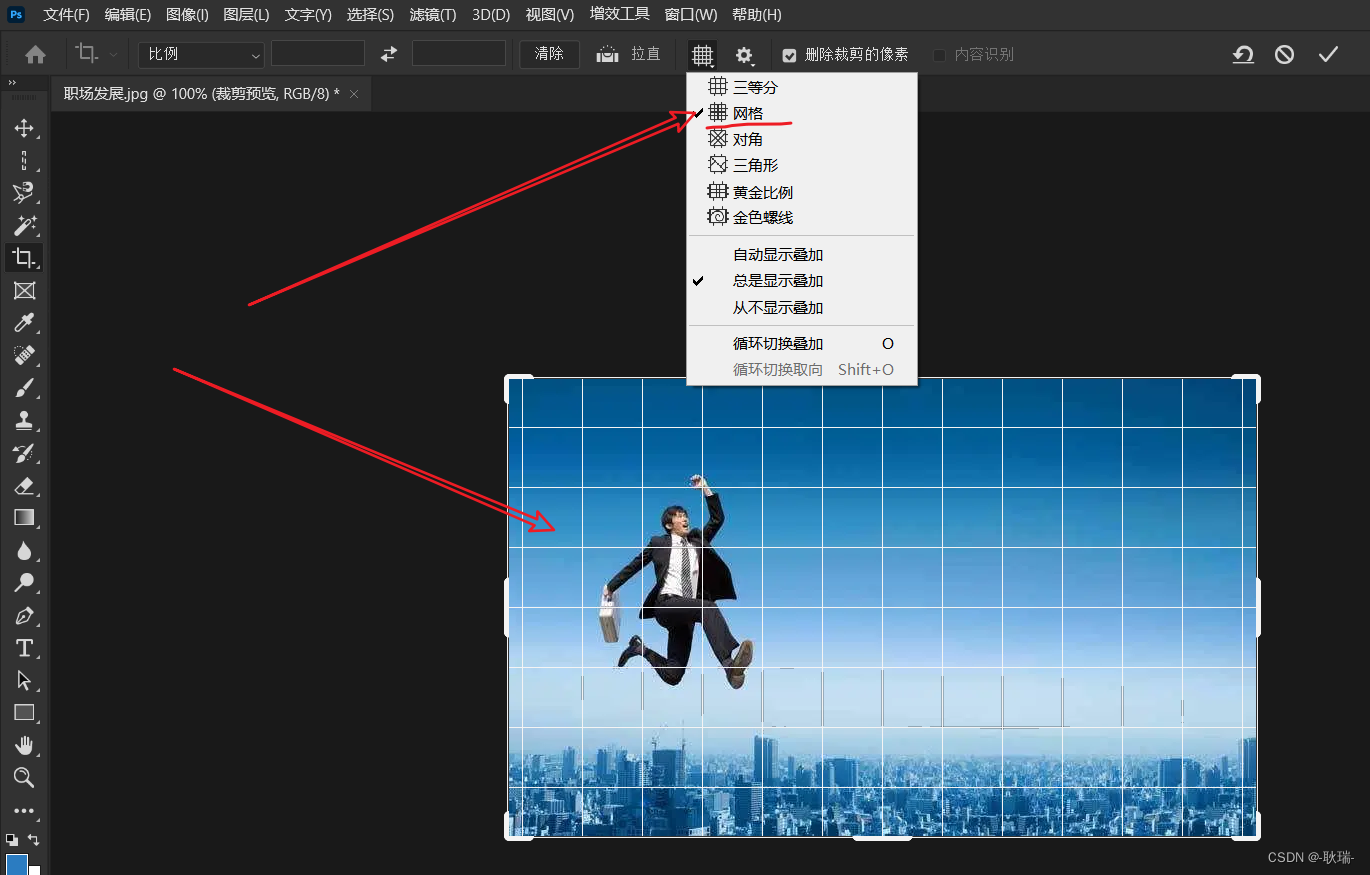Toggle the 内容识别 checkbox

click(x=939, y=55)
